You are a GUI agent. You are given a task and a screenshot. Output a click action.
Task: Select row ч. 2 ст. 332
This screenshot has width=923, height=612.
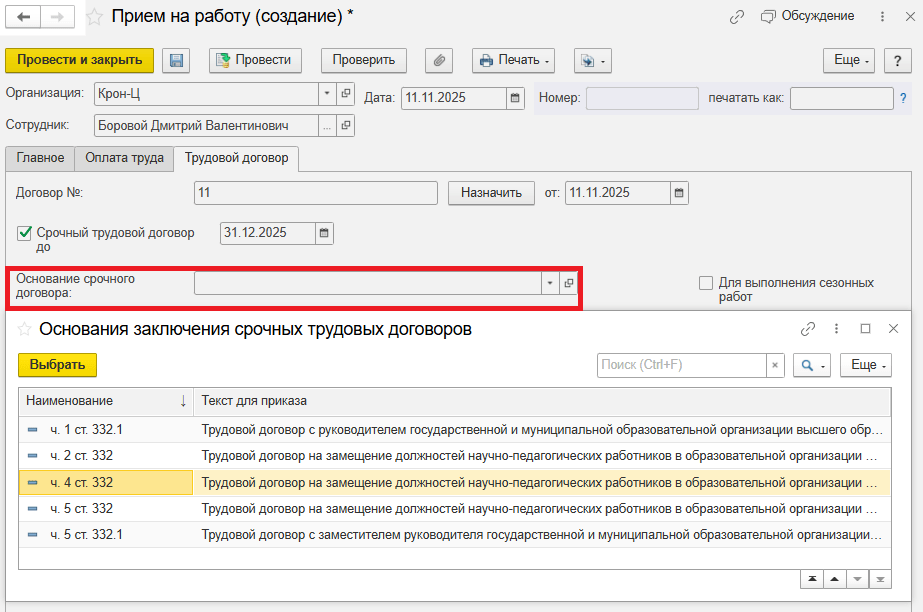[82, 456]
